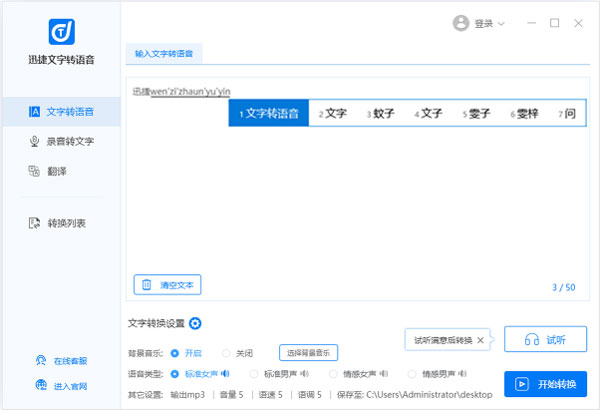This screenshot has height=410, width=600.
Task: Expand the 登录 dropdown arrow
Action: [501, 24]
